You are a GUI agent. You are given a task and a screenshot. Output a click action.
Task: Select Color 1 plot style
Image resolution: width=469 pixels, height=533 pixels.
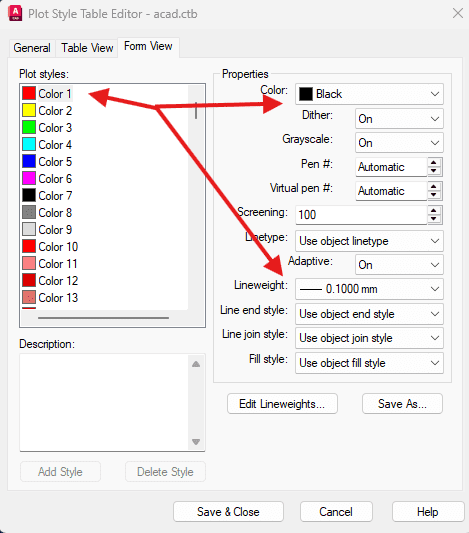coord(48,93)
